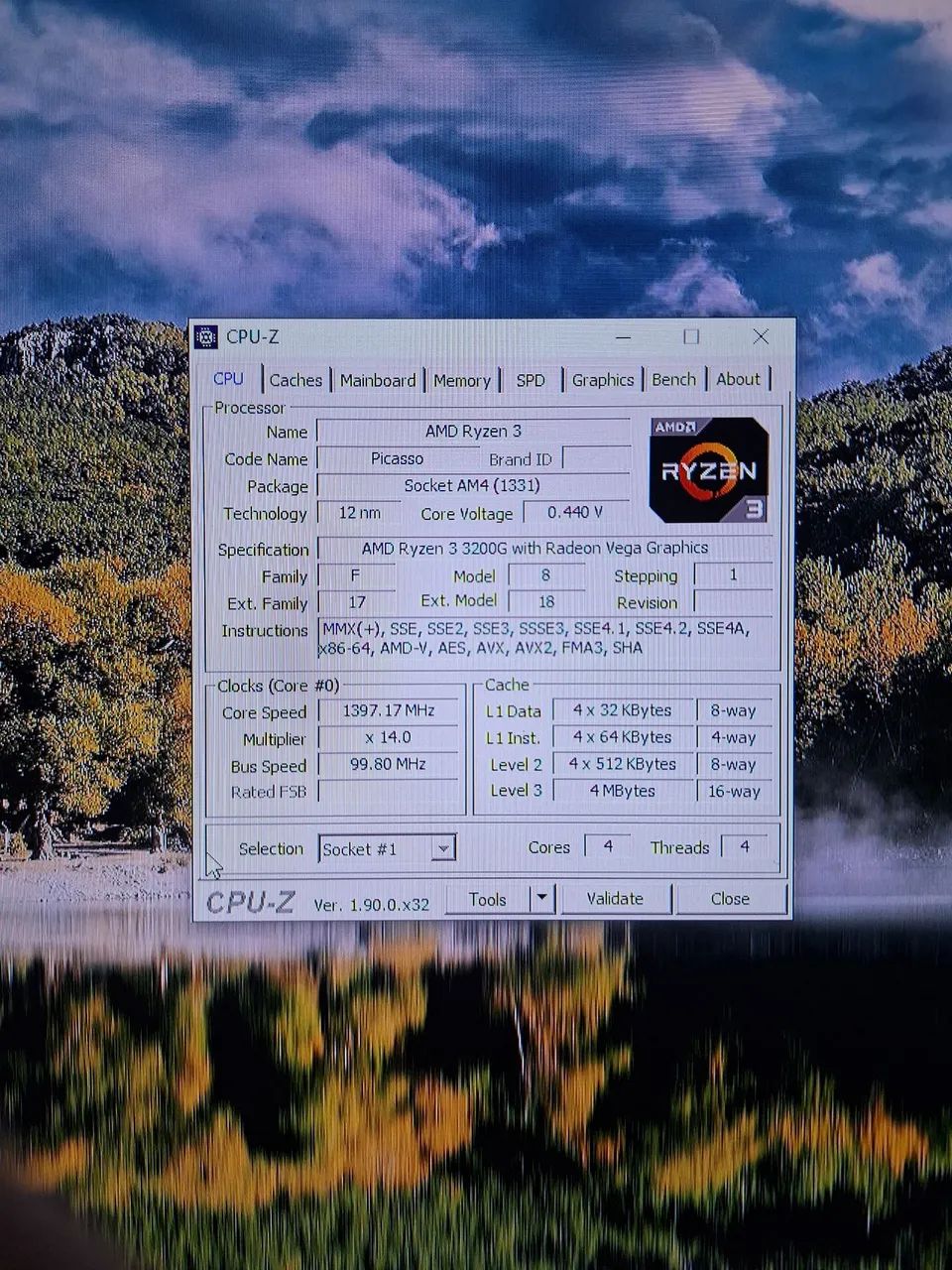Image resolution: width=952 pixels, height=1270 pixels.
Task: Open the SPD tab
Action: click(531, 381)
